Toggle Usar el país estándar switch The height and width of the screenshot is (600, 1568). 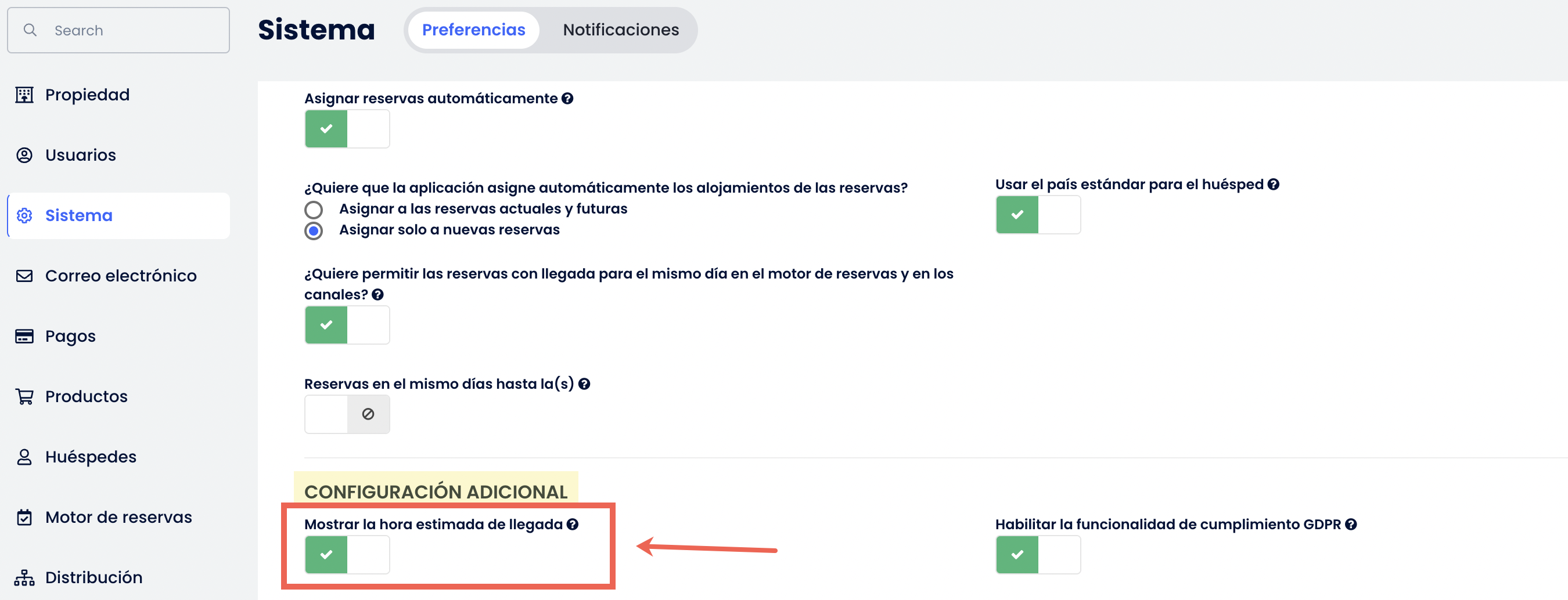point(1038,215)
